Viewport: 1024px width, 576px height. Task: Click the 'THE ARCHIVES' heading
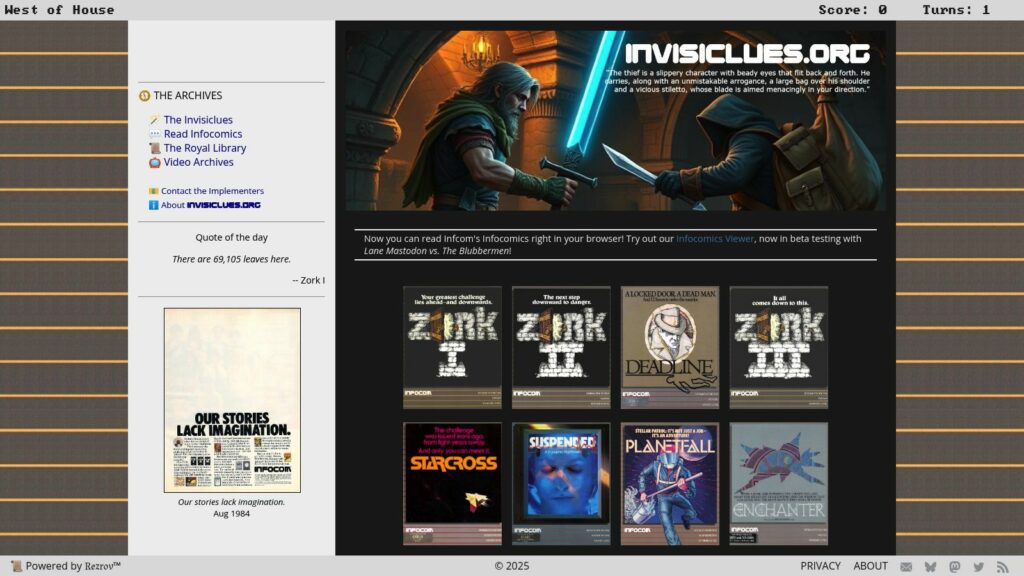(x=187, y=95)
